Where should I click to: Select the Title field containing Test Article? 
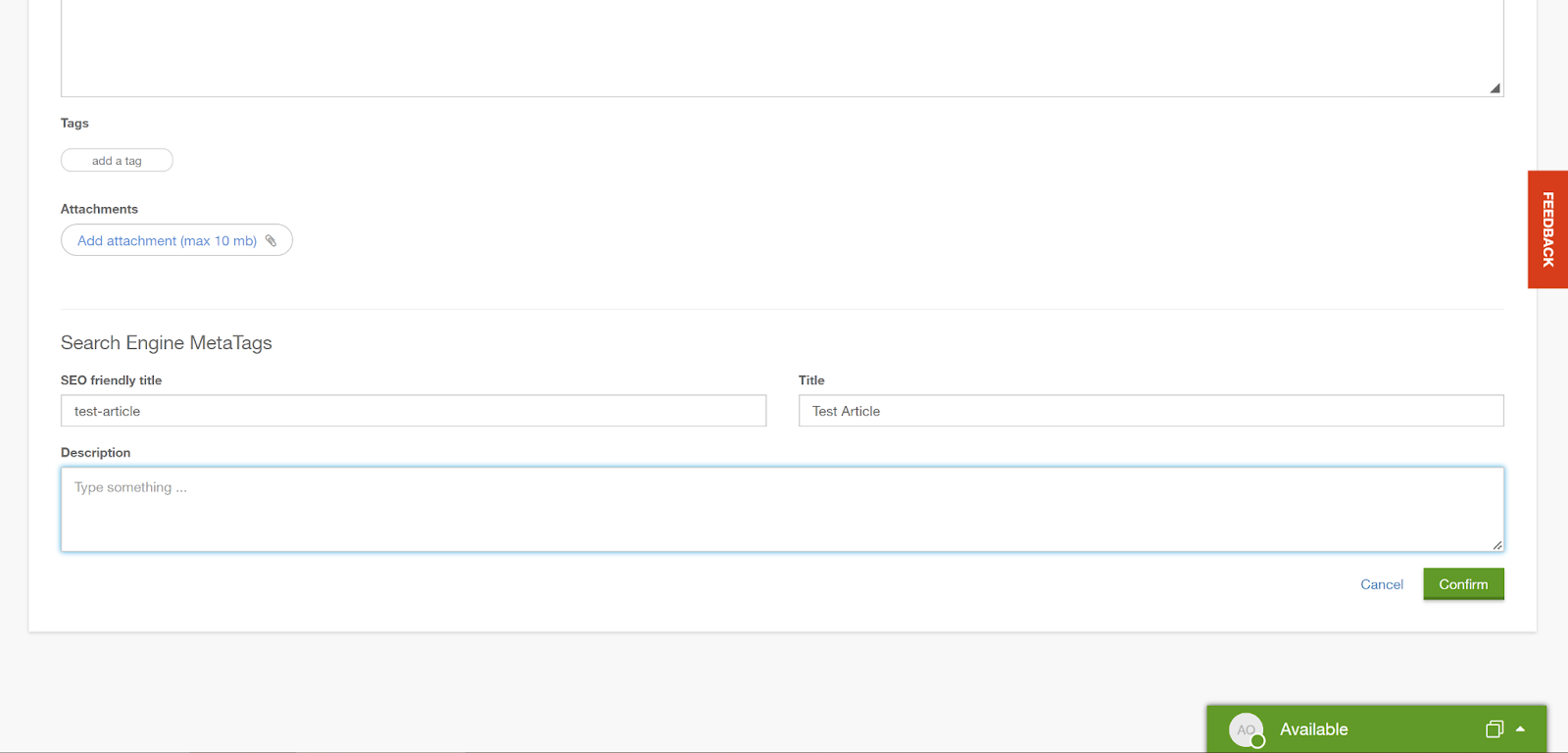1151,411
